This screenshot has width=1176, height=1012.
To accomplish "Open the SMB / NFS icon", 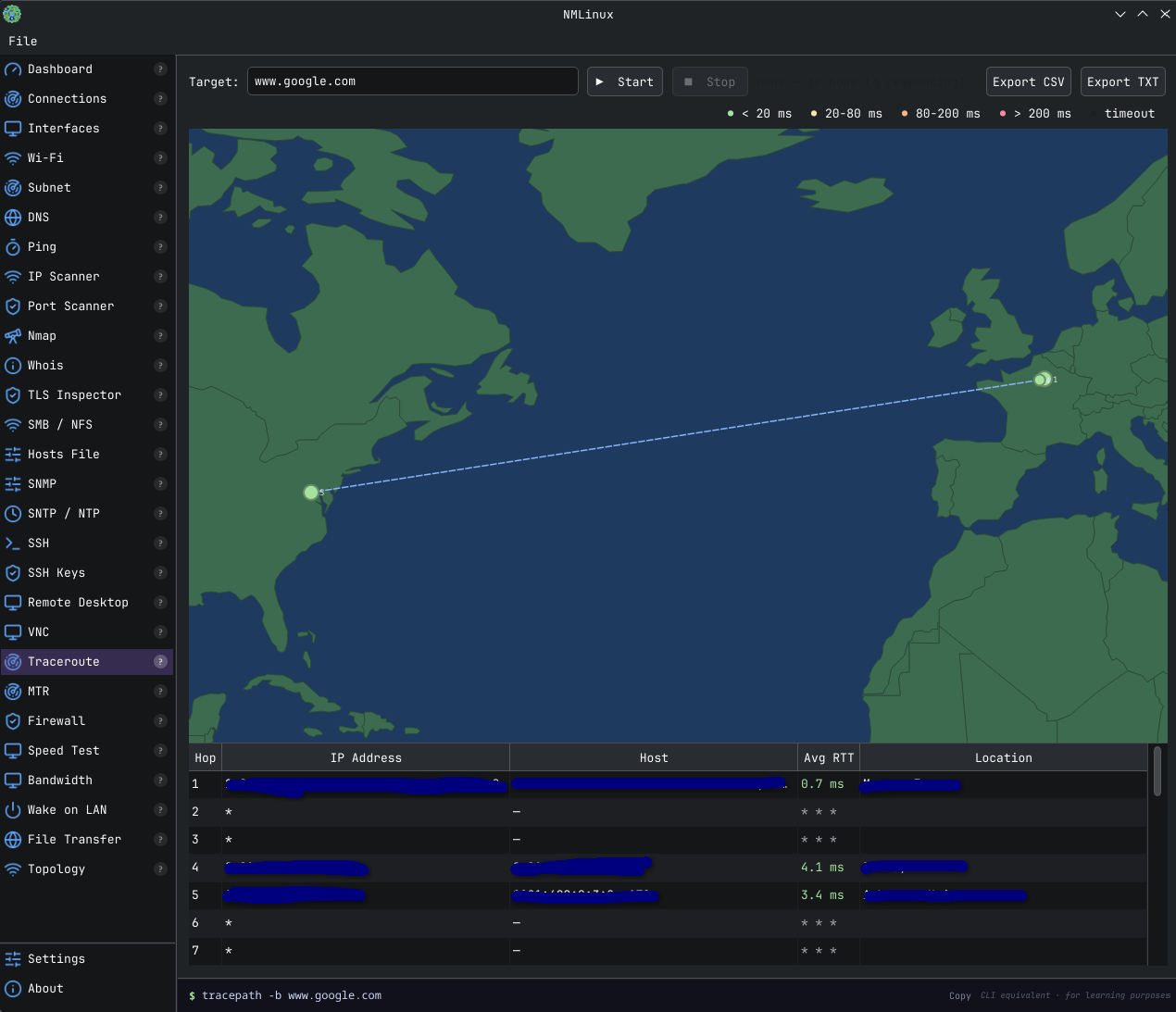I will pos(13,425).
